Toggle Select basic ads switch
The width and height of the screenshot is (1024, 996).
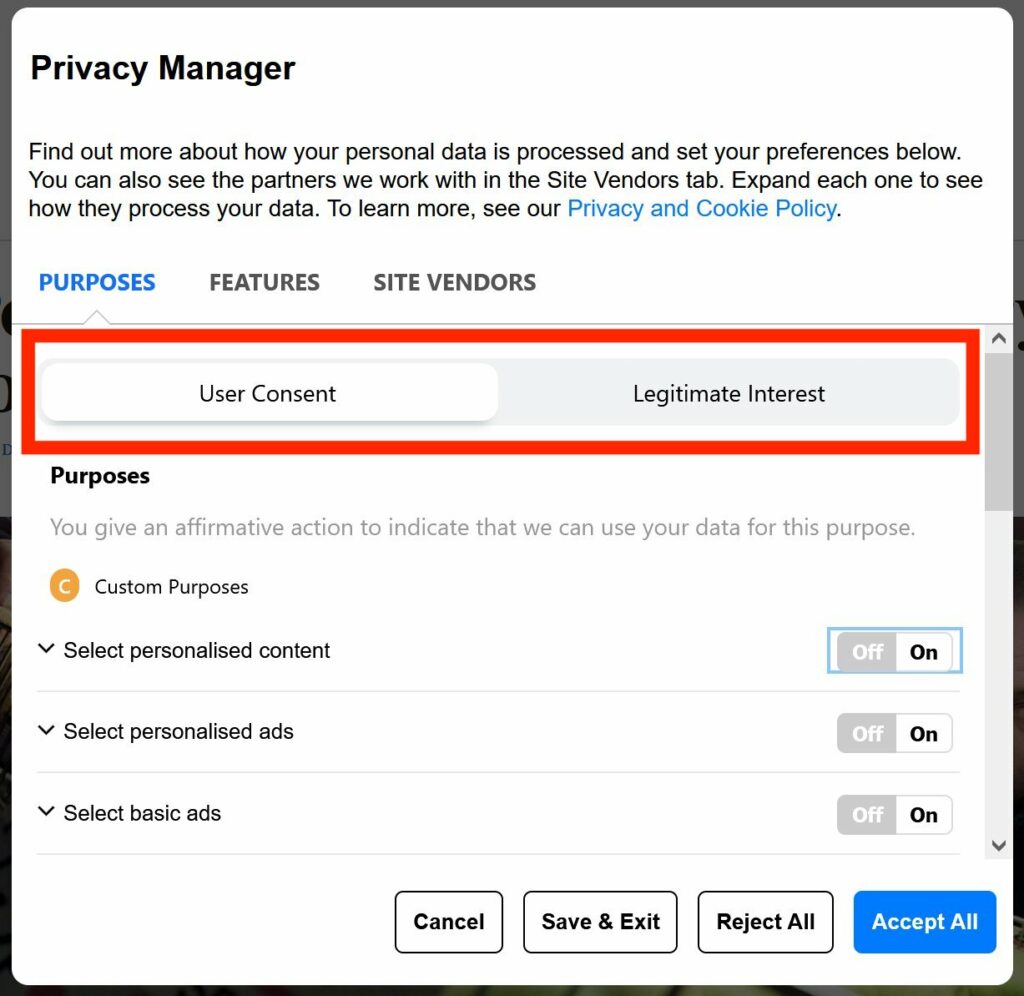(895, 815)
